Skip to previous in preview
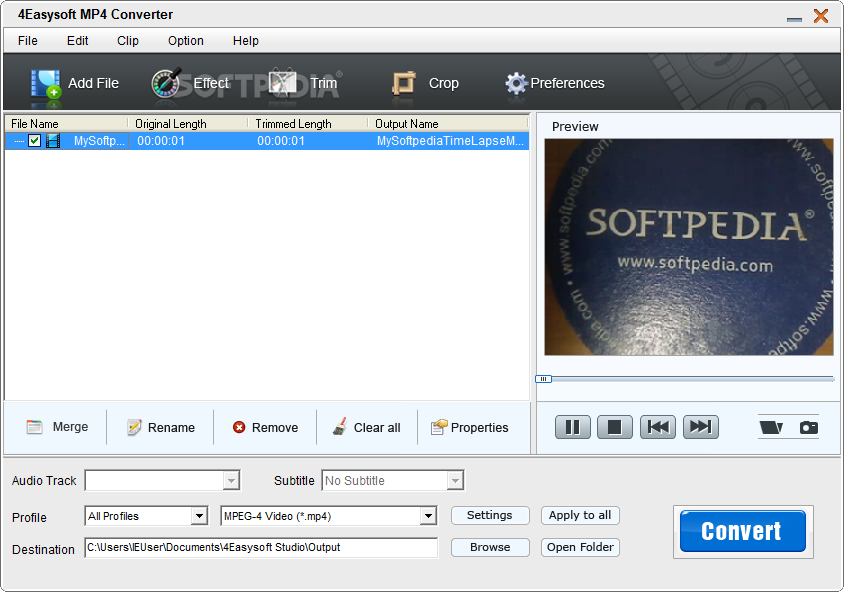 pyautogui.click(x=658, y=427)
